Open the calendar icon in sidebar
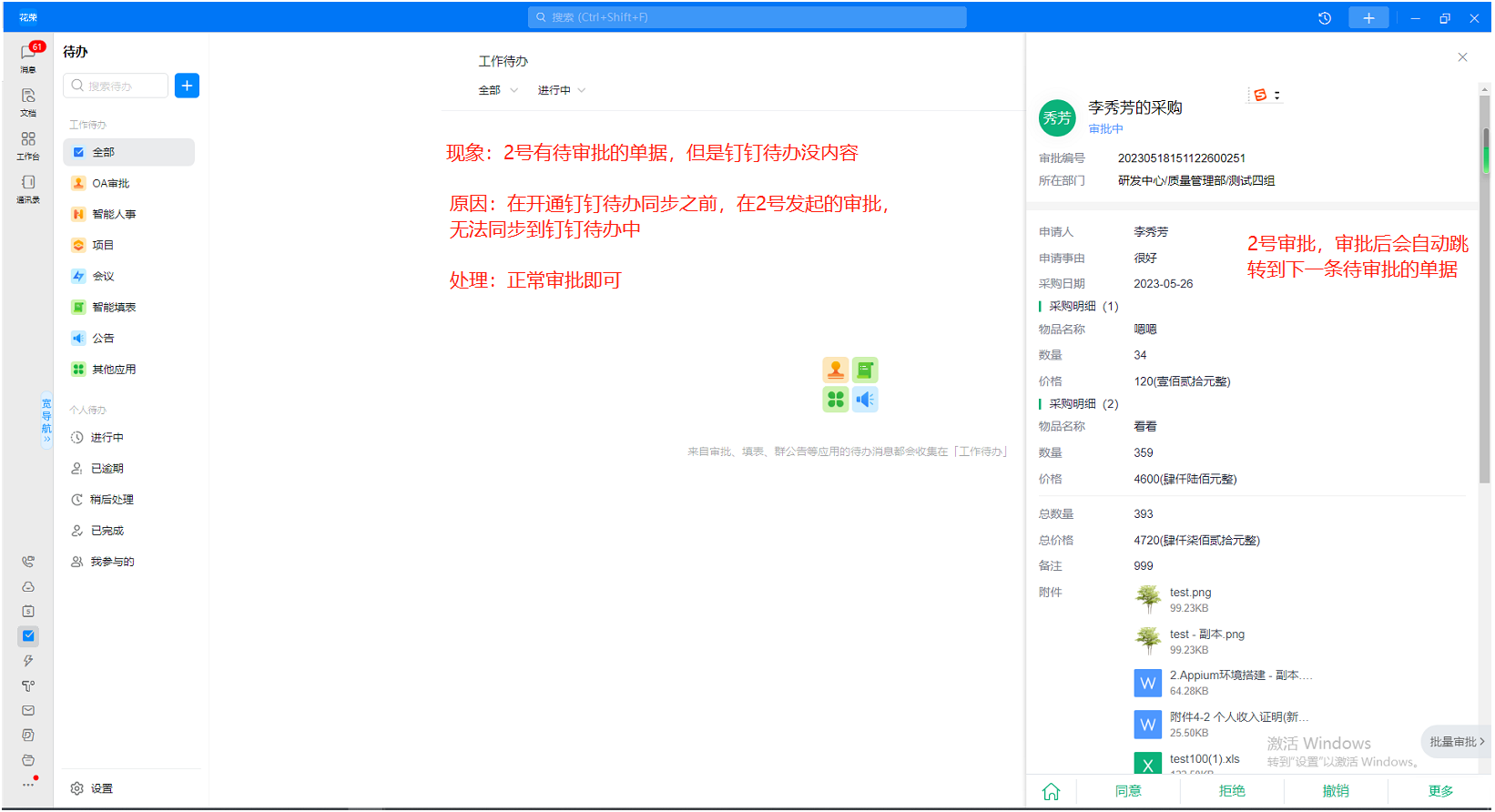The width and height of the screenshot is (1495, 812). click(x=28, y=611)
